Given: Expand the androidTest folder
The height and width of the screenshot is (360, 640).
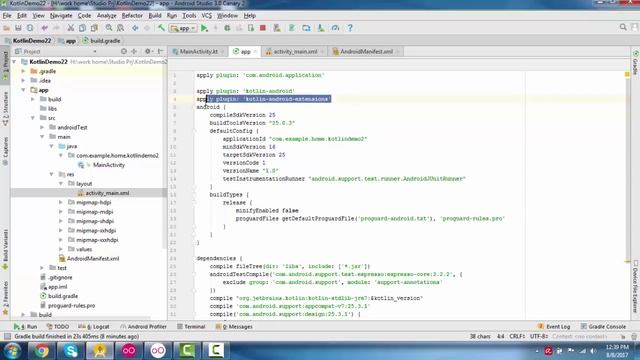Looking at the screenshot, I should (42, 128).
